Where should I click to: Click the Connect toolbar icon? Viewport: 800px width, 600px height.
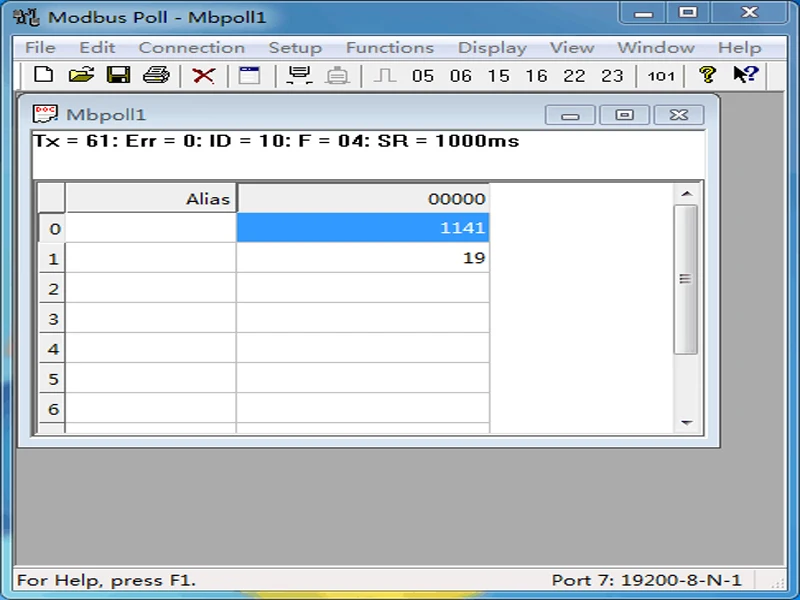tap(299, 76)
